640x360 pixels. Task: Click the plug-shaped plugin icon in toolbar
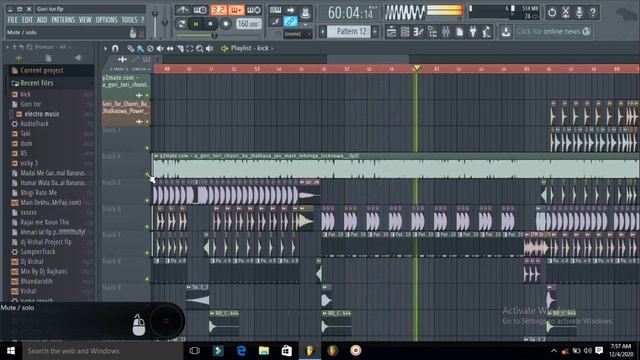tap(473, 31)
